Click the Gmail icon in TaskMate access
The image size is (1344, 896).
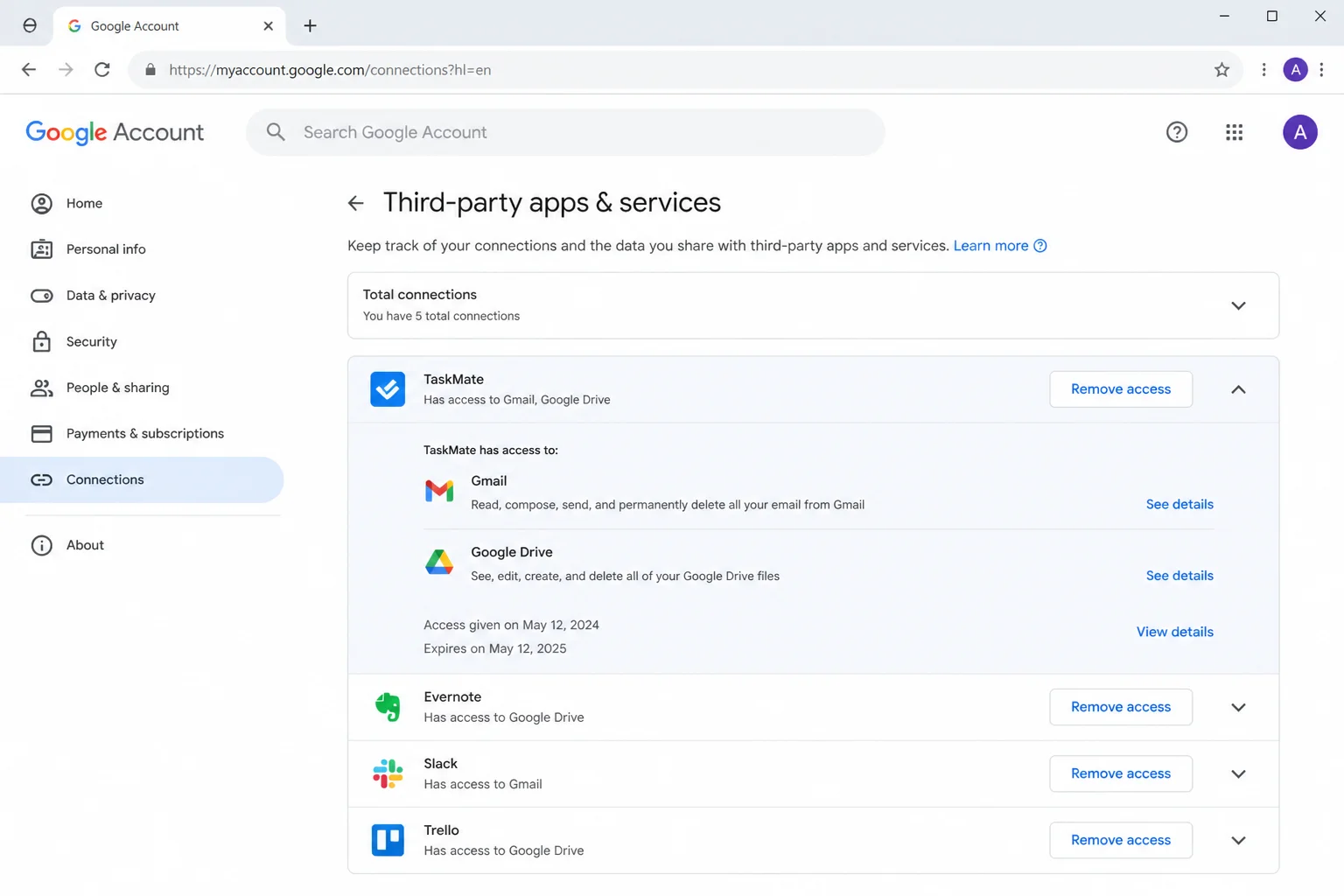[439, 491]
